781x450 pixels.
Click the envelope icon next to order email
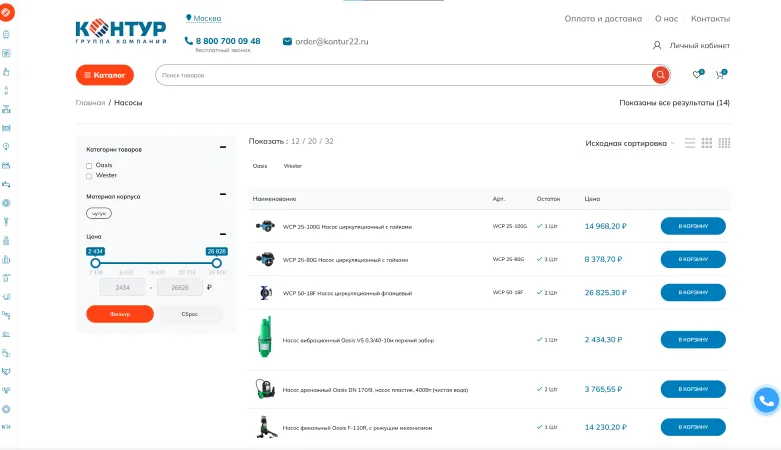287,41
